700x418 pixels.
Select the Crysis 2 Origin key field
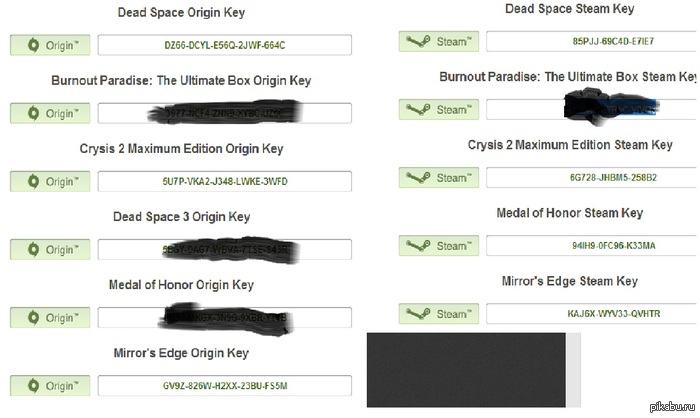[224, 182]
